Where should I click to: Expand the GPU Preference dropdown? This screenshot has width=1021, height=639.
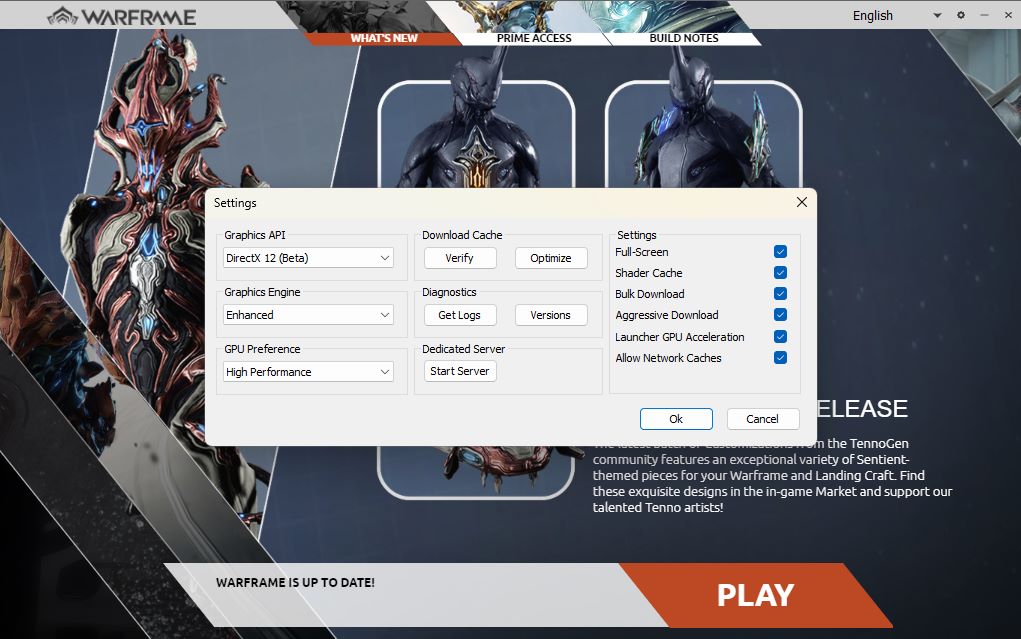coord(308,372)
